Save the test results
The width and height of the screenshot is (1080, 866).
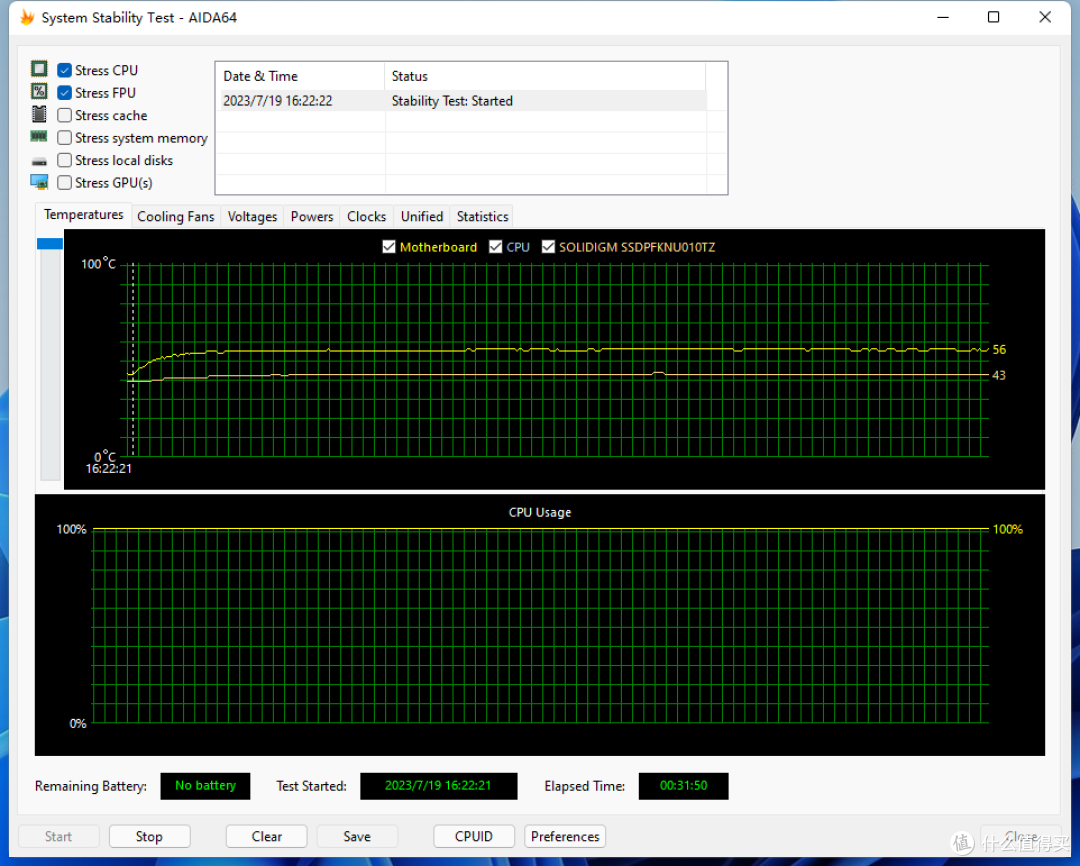point(357,836)
